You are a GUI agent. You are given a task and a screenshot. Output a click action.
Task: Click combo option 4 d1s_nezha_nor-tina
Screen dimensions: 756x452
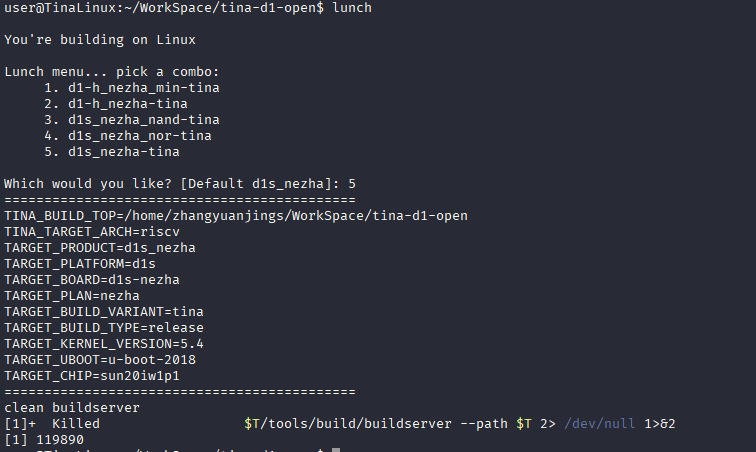(x=127, y=136)
